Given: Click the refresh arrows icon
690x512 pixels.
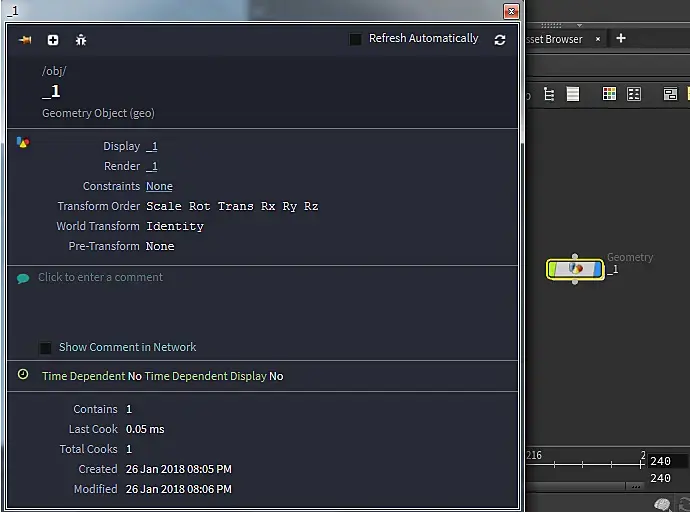Looking at the screenshot, I should click(499, 40).
